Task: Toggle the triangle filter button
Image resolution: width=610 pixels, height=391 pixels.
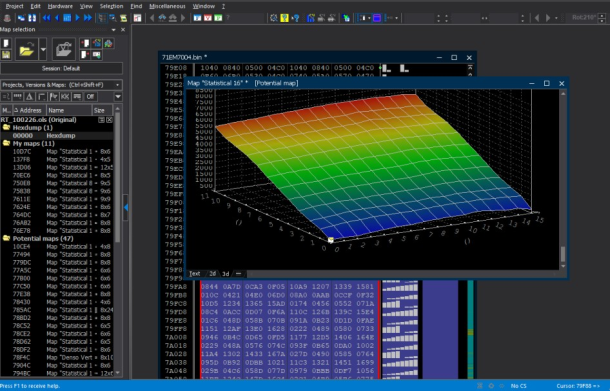Action: pyautogui.click(x=30, y=96)
